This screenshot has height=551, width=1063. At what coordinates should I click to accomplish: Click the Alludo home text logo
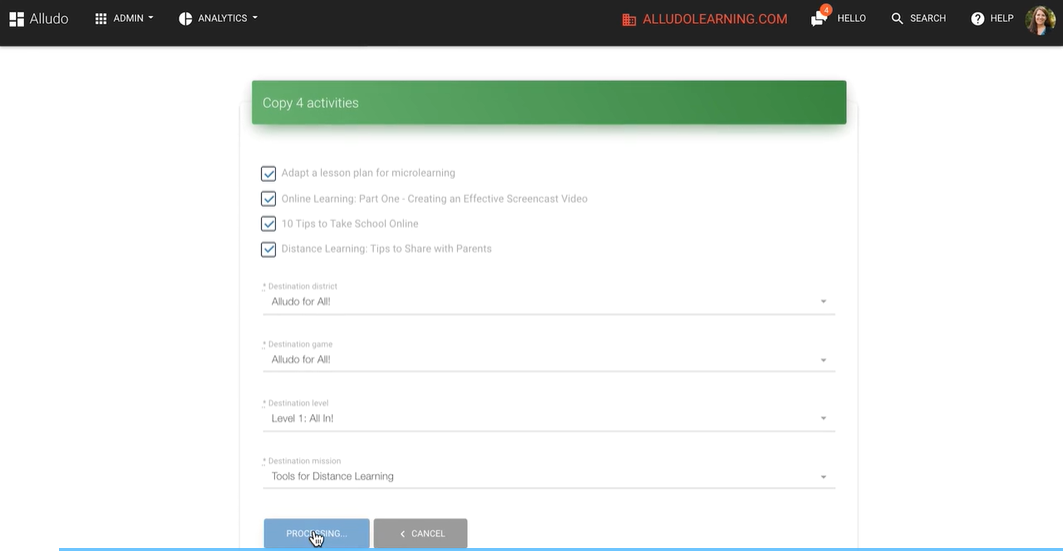pyautogui.click(x=49, y=19)
